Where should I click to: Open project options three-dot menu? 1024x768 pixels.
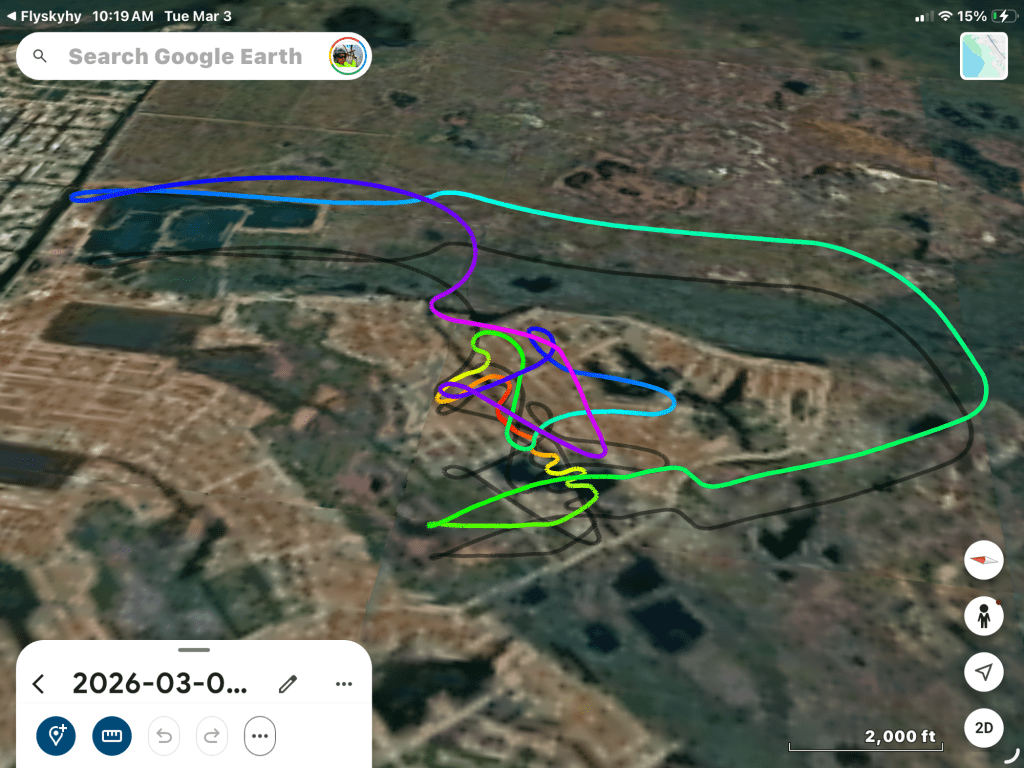tap(344, 684)
